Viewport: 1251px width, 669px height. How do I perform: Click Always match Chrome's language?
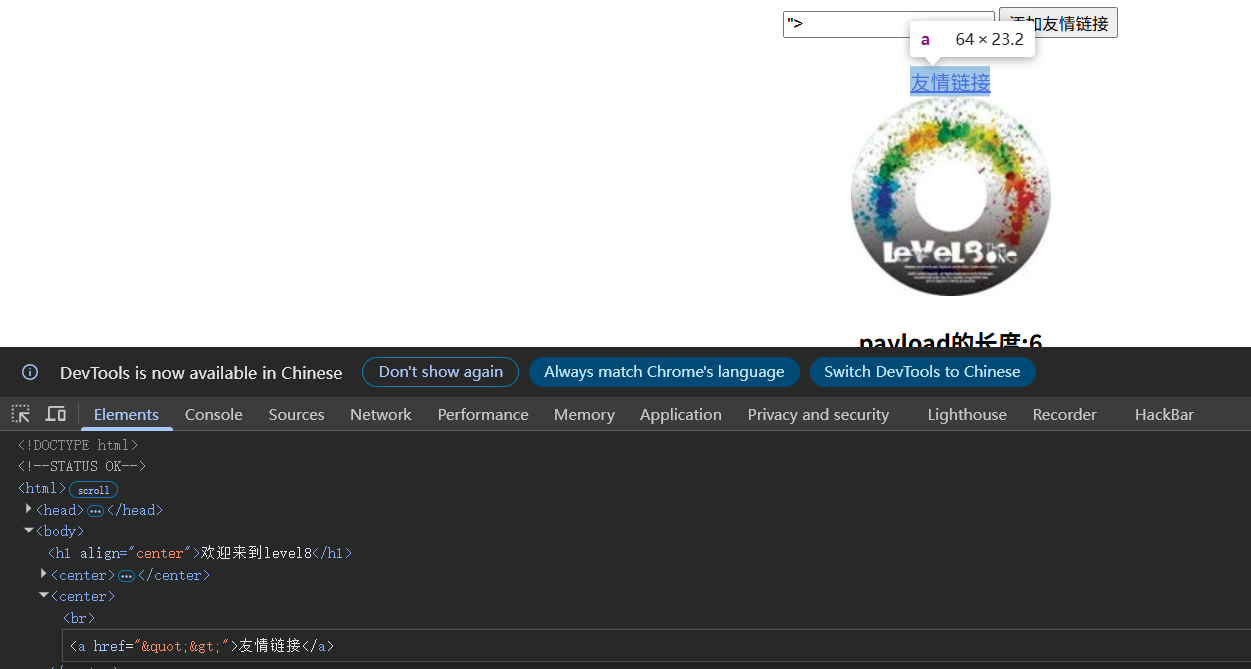[x=664, y=372]
